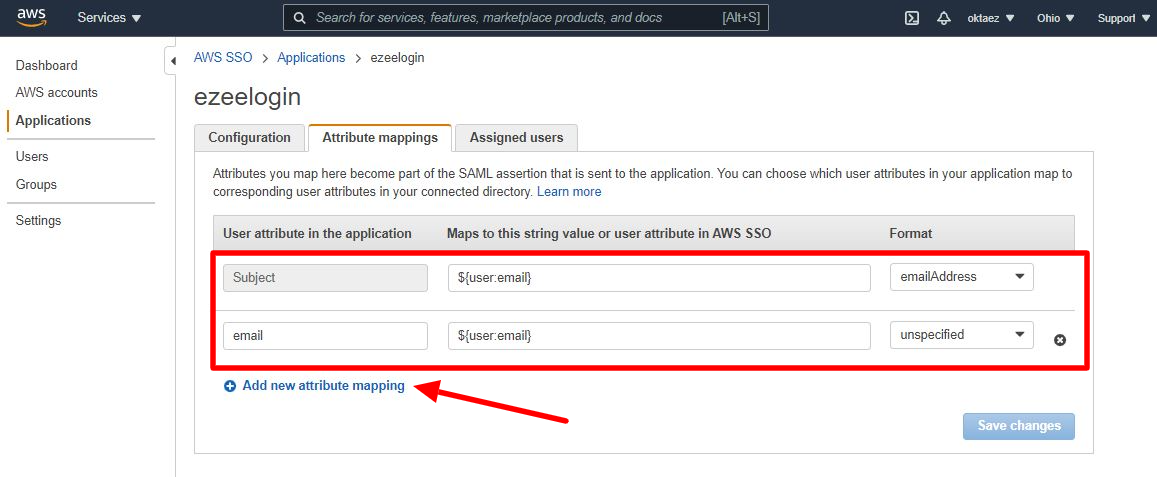
Task: Click the ezeelogin page heading
Action: point(247,97)
